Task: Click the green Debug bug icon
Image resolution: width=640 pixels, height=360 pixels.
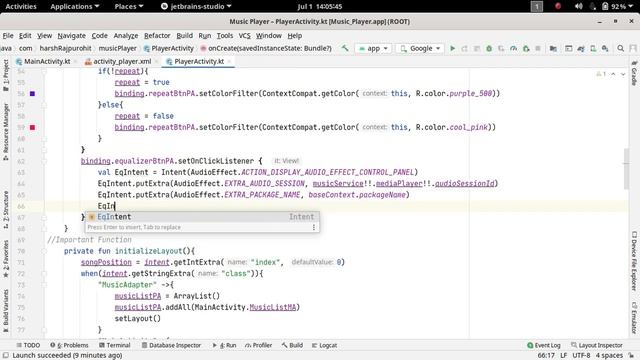Action: pyautogui.click(x=489, y=48)
